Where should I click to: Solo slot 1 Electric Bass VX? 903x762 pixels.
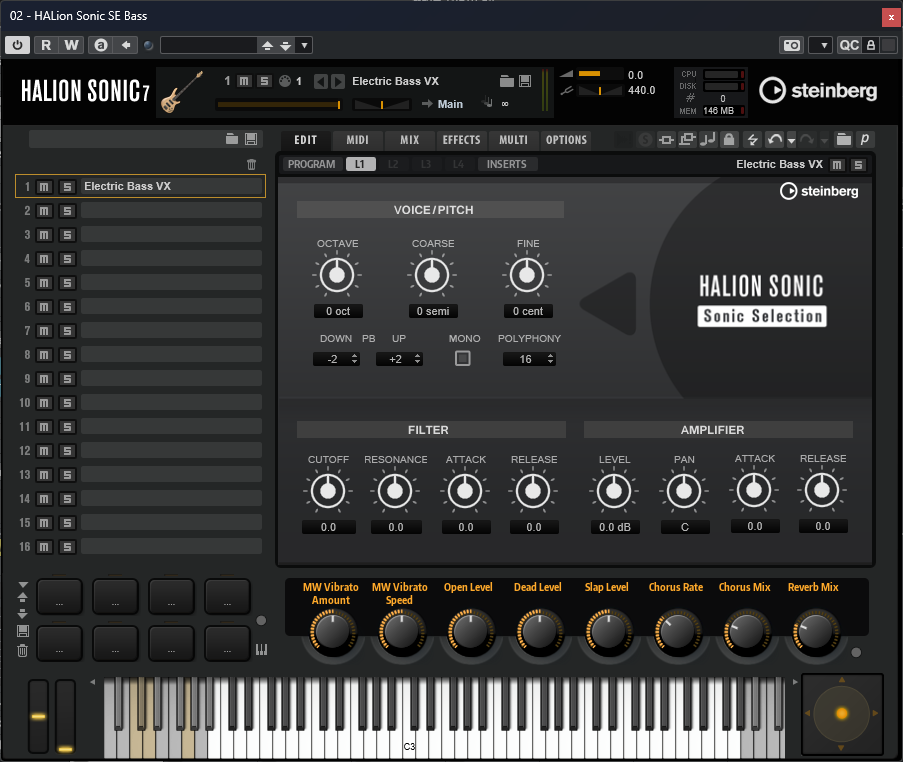click(67, 187)
